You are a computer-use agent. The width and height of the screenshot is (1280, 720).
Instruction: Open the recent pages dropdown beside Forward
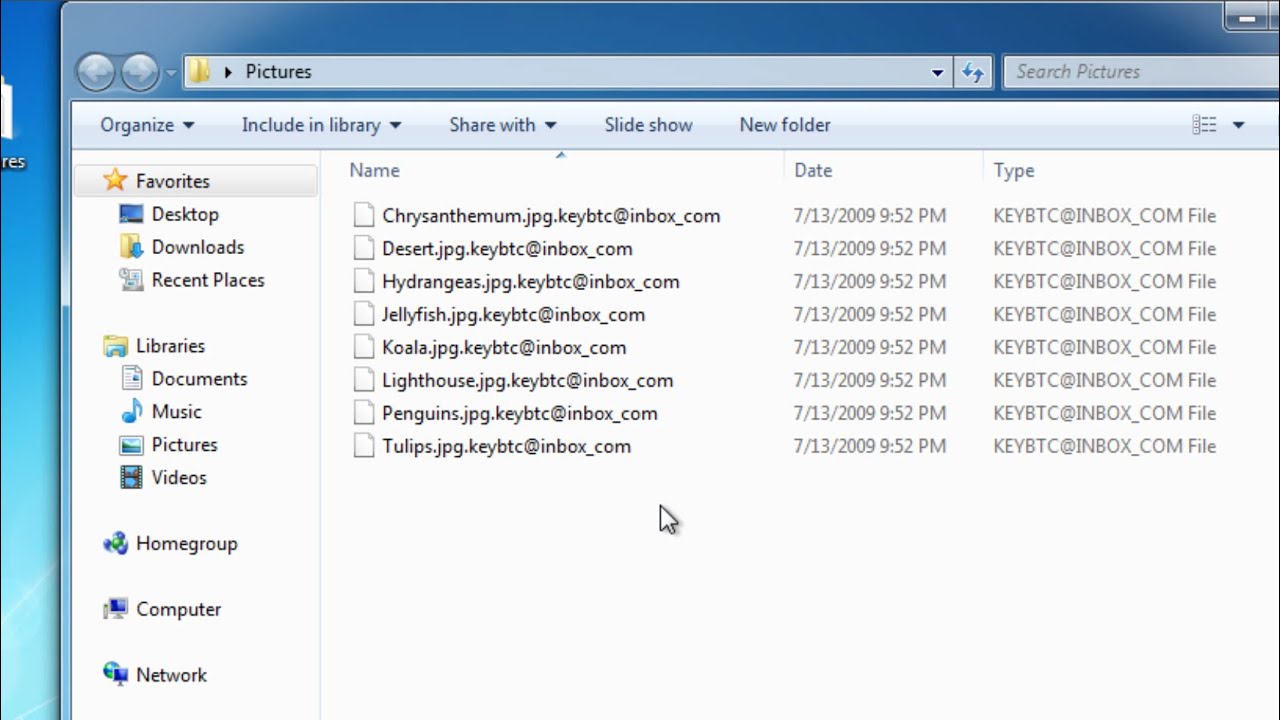click(x=170, y=73)
